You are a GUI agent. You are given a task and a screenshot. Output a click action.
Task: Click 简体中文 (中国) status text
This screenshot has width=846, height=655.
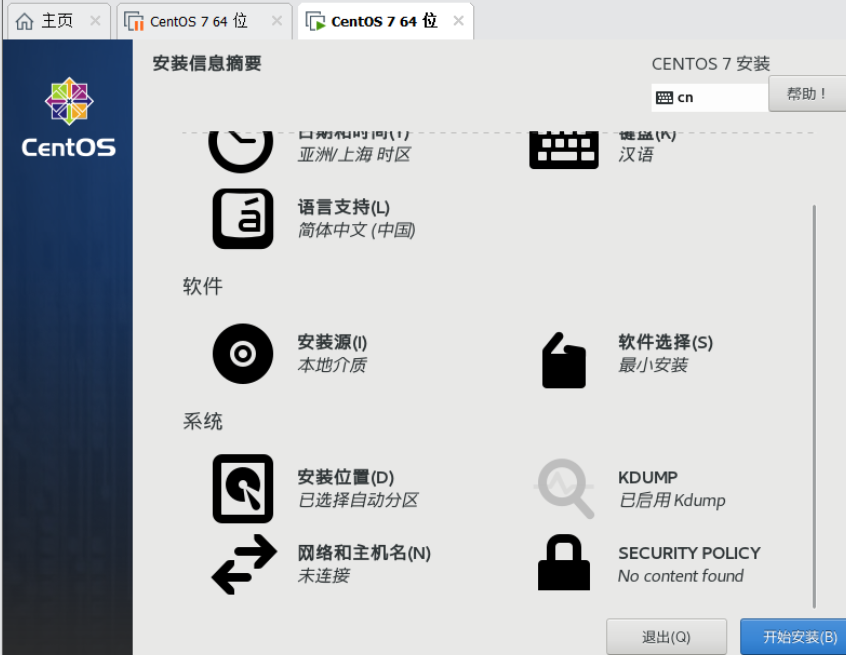pyautogui.click(x=357, y=230)
